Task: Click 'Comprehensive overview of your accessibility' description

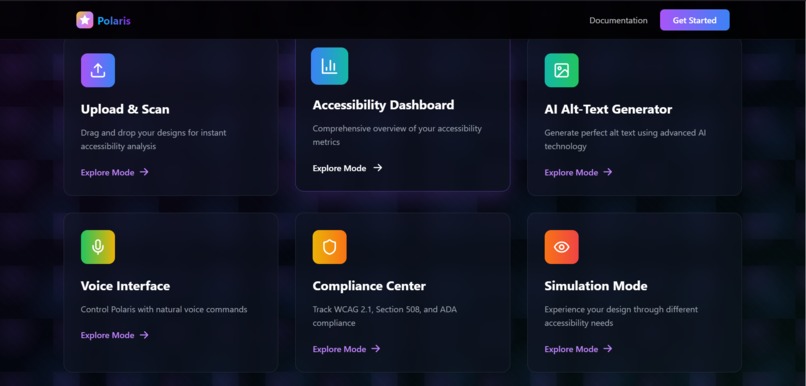Action: click(397, 128)
